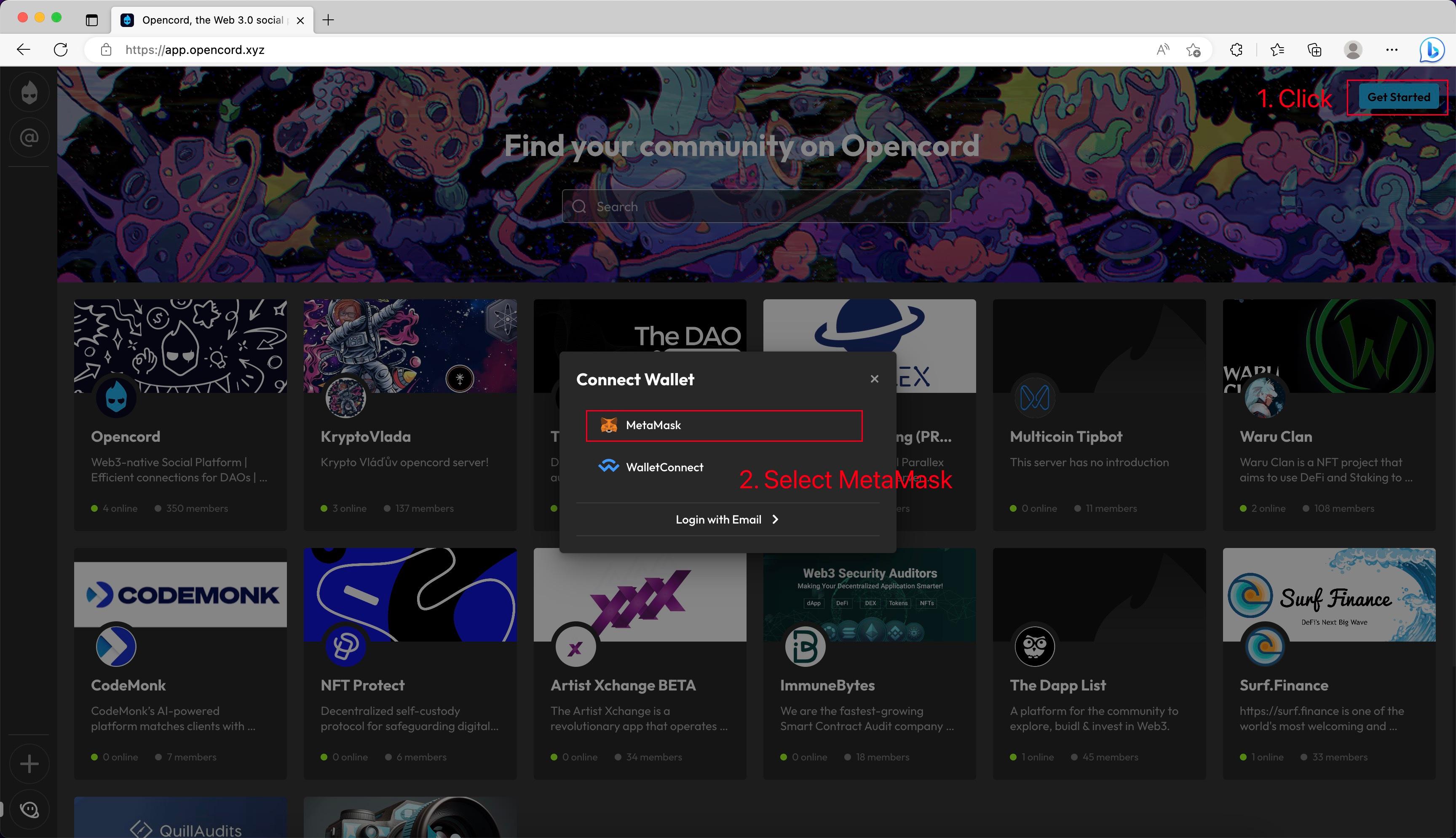This screenshot has width=1456, height=838.
Task: Open the KryptoVlada server card
Action: [410, 414]
